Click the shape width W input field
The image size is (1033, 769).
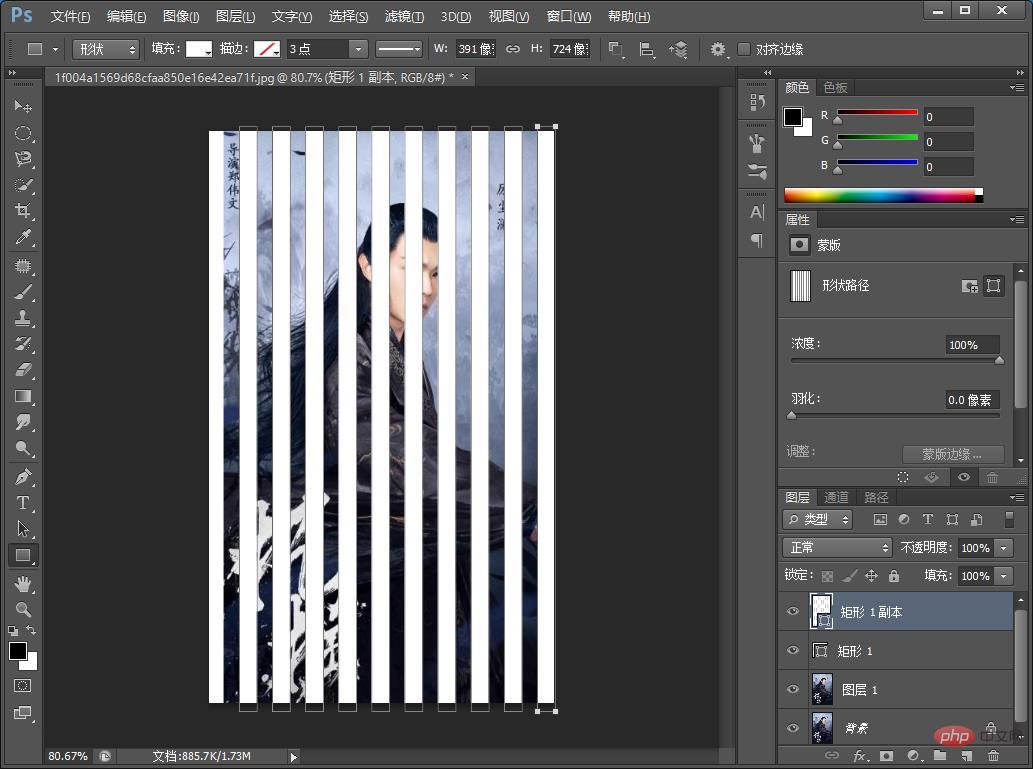[x=475, y=49]
